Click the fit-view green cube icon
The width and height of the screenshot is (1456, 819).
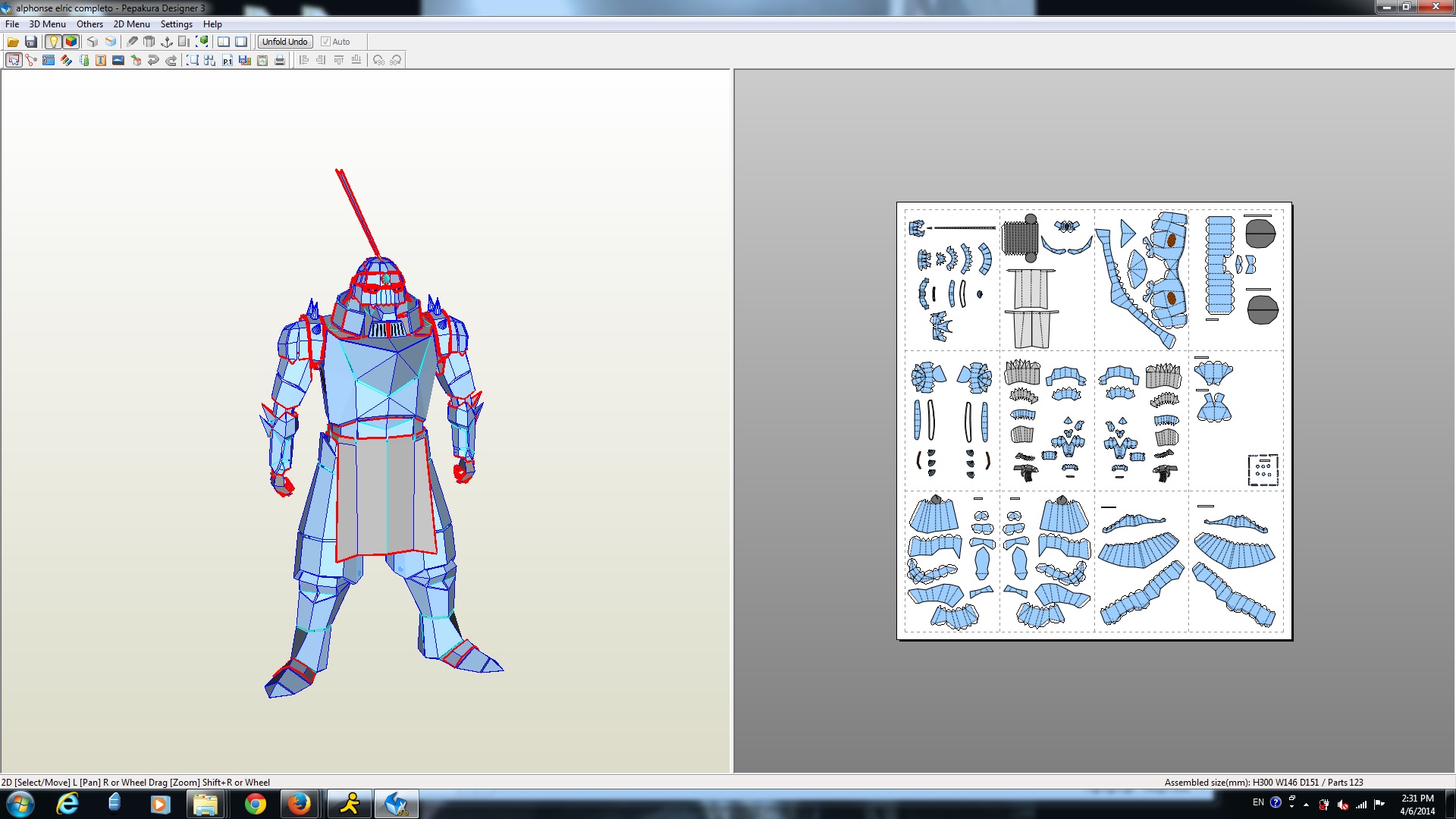[x=202, y=42]
